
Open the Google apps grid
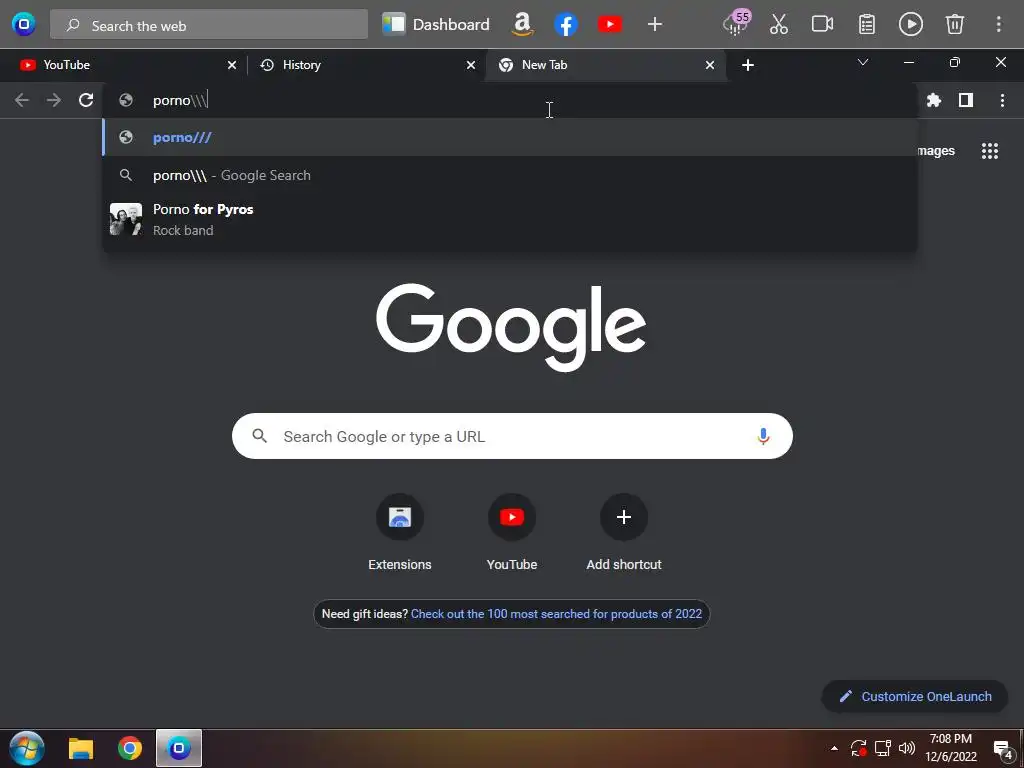tap(990, 151)
